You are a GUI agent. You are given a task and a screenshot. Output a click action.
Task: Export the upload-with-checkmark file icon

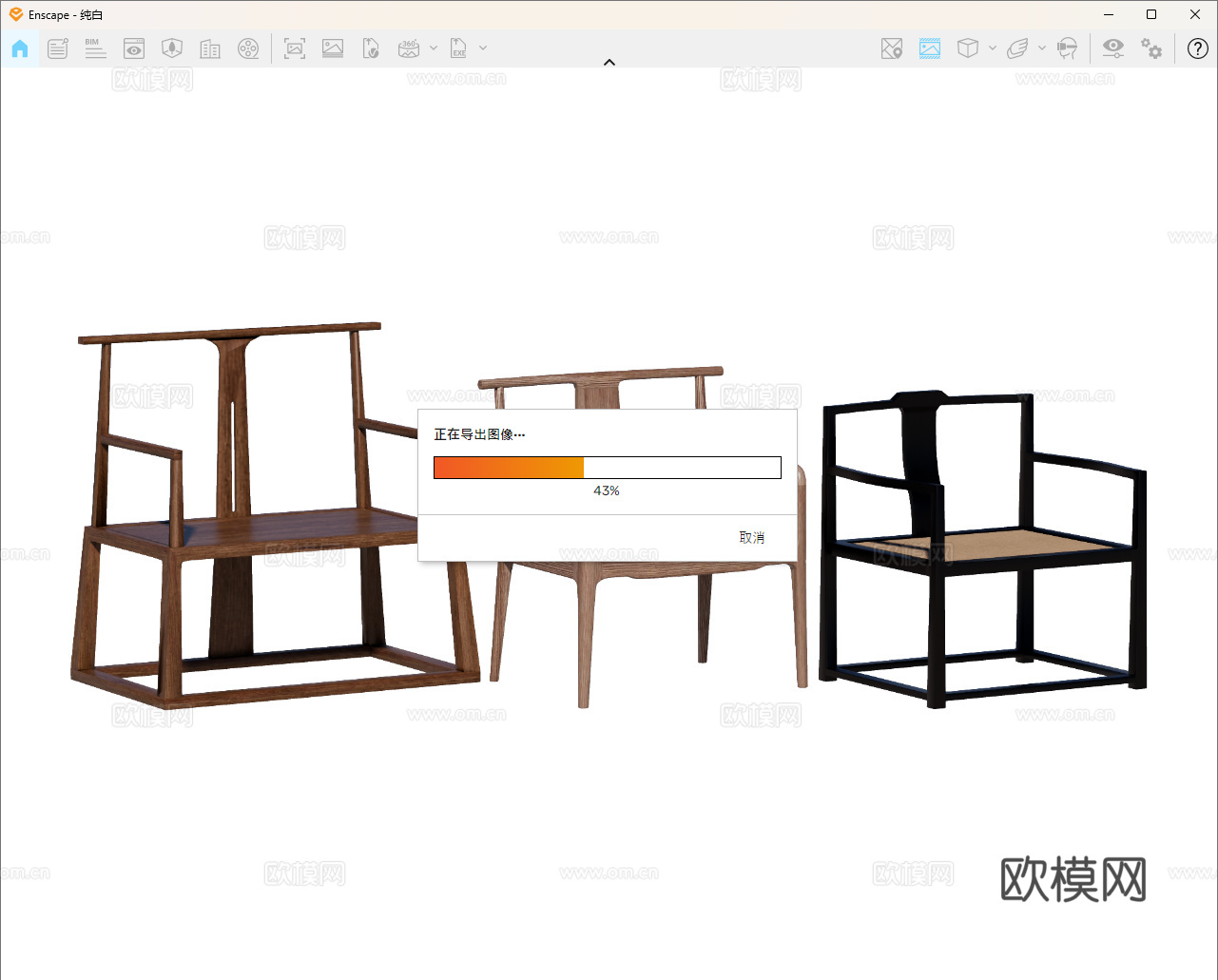pos(371,48)
